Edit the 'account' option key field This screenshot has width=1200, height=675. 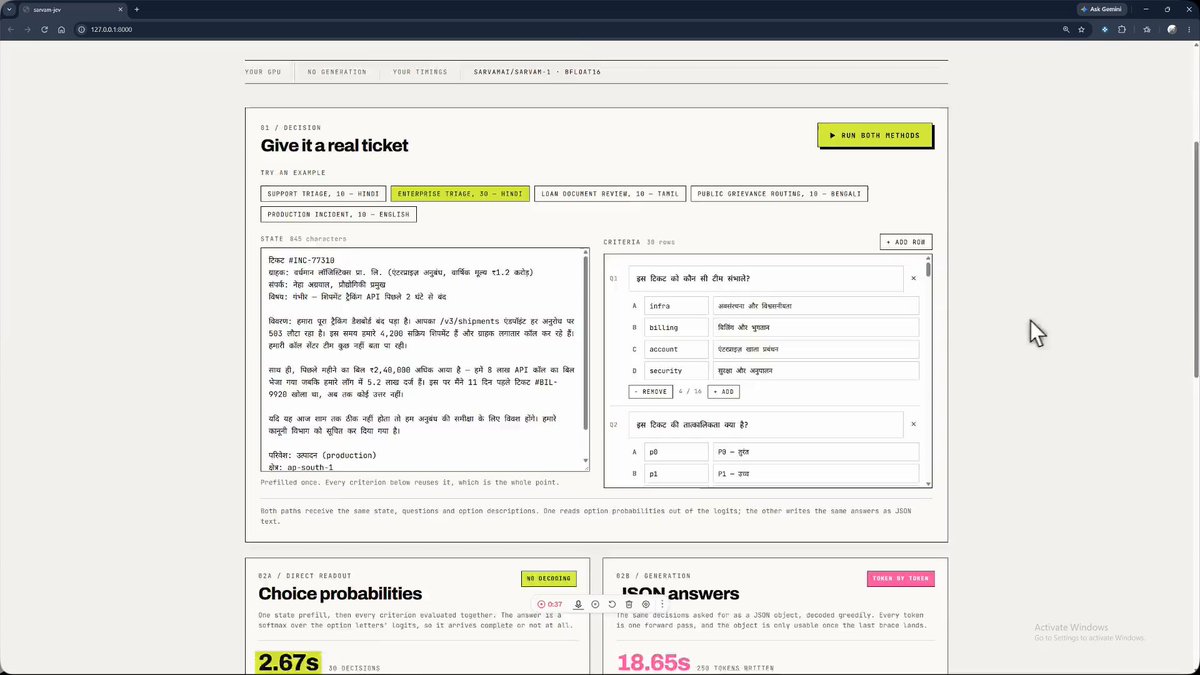click(x=676, y=349)
